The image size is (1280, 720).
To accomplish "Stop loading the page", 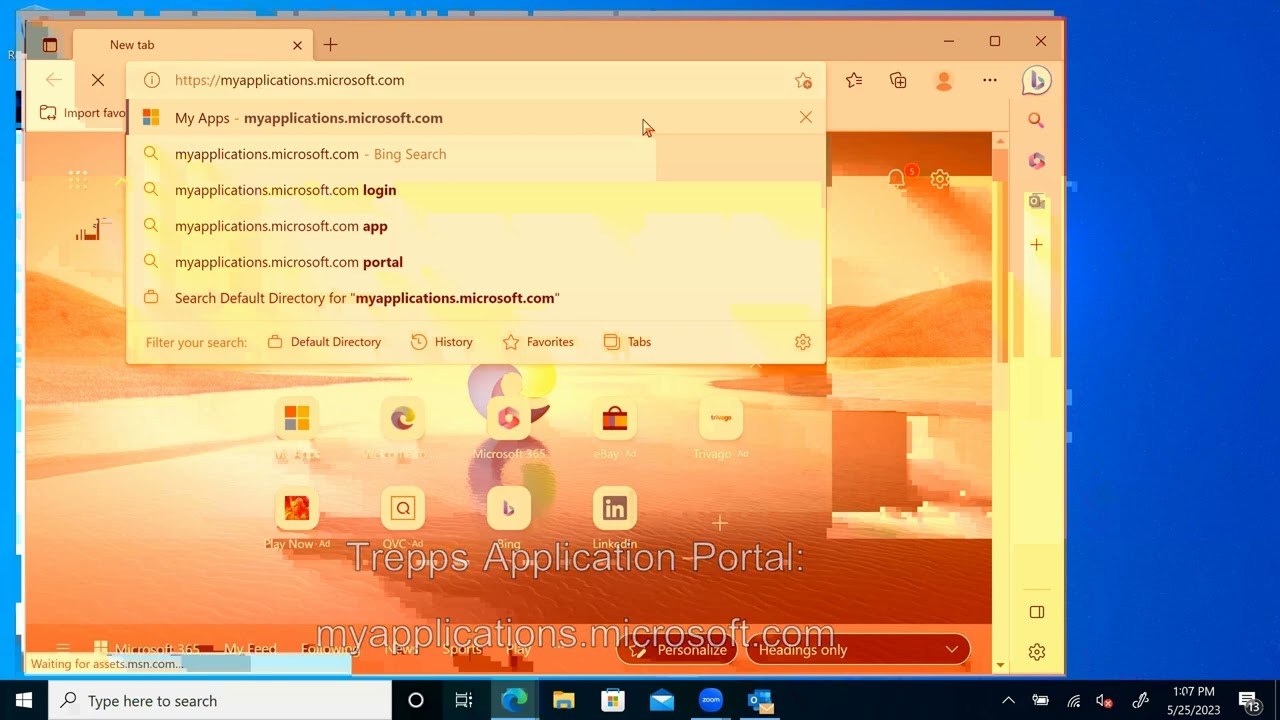I will 98,80.
